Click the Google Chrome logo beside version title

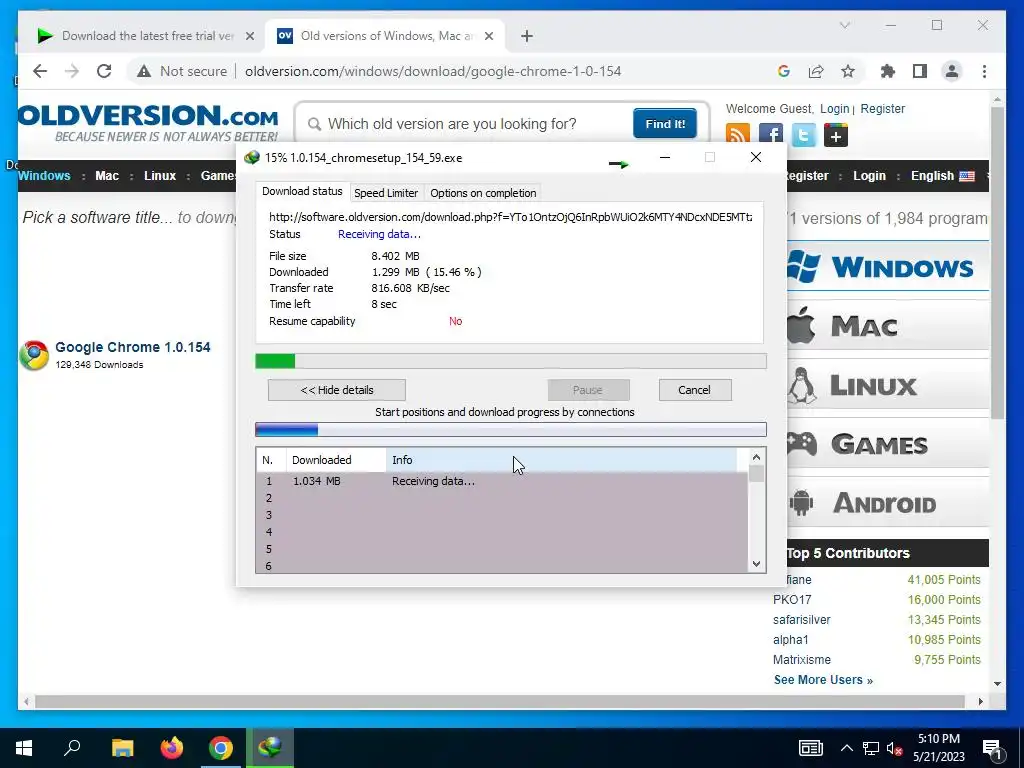click(x=34, y=355)
